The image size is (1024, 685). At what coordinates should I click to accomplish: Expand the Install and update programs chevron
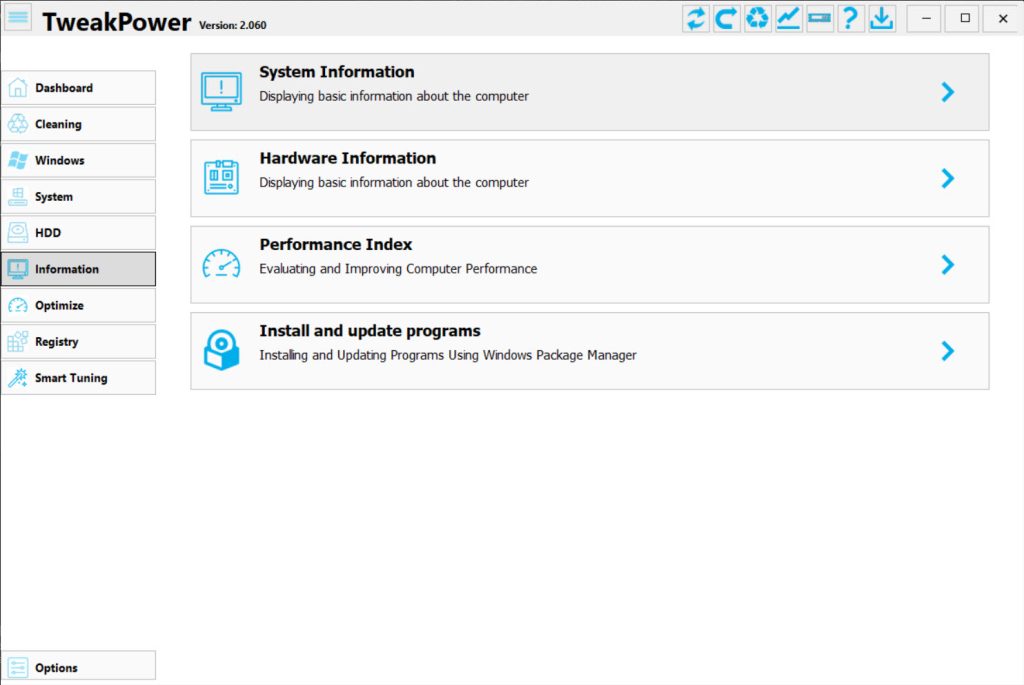948,351
